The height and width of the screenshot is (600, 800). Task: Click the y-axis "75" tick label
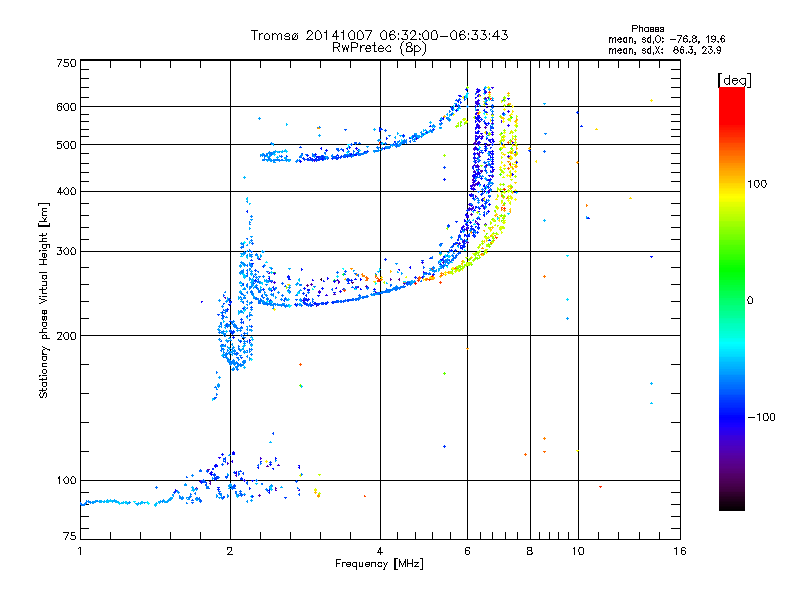coord(70,536)
